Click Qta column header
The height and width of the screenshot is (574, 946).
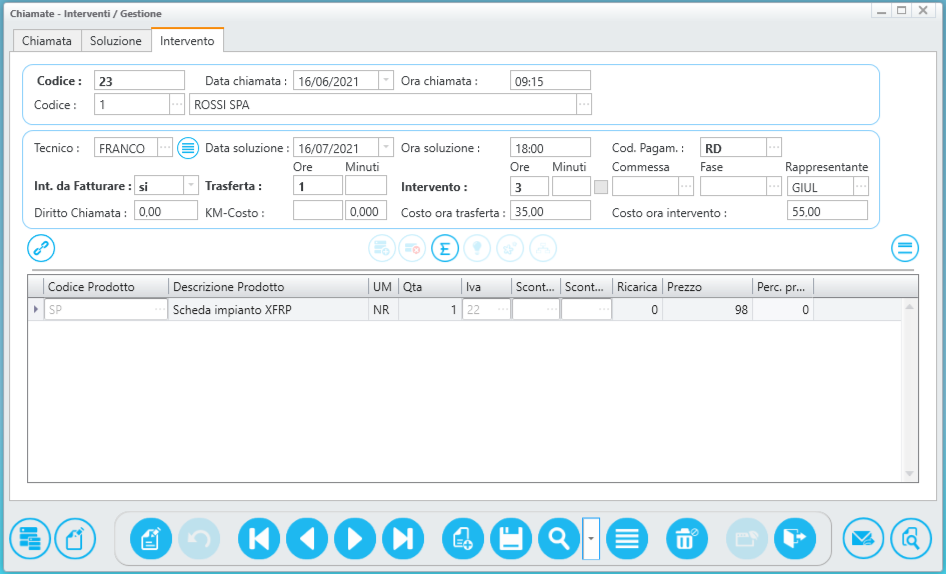(x=430, y=287)
